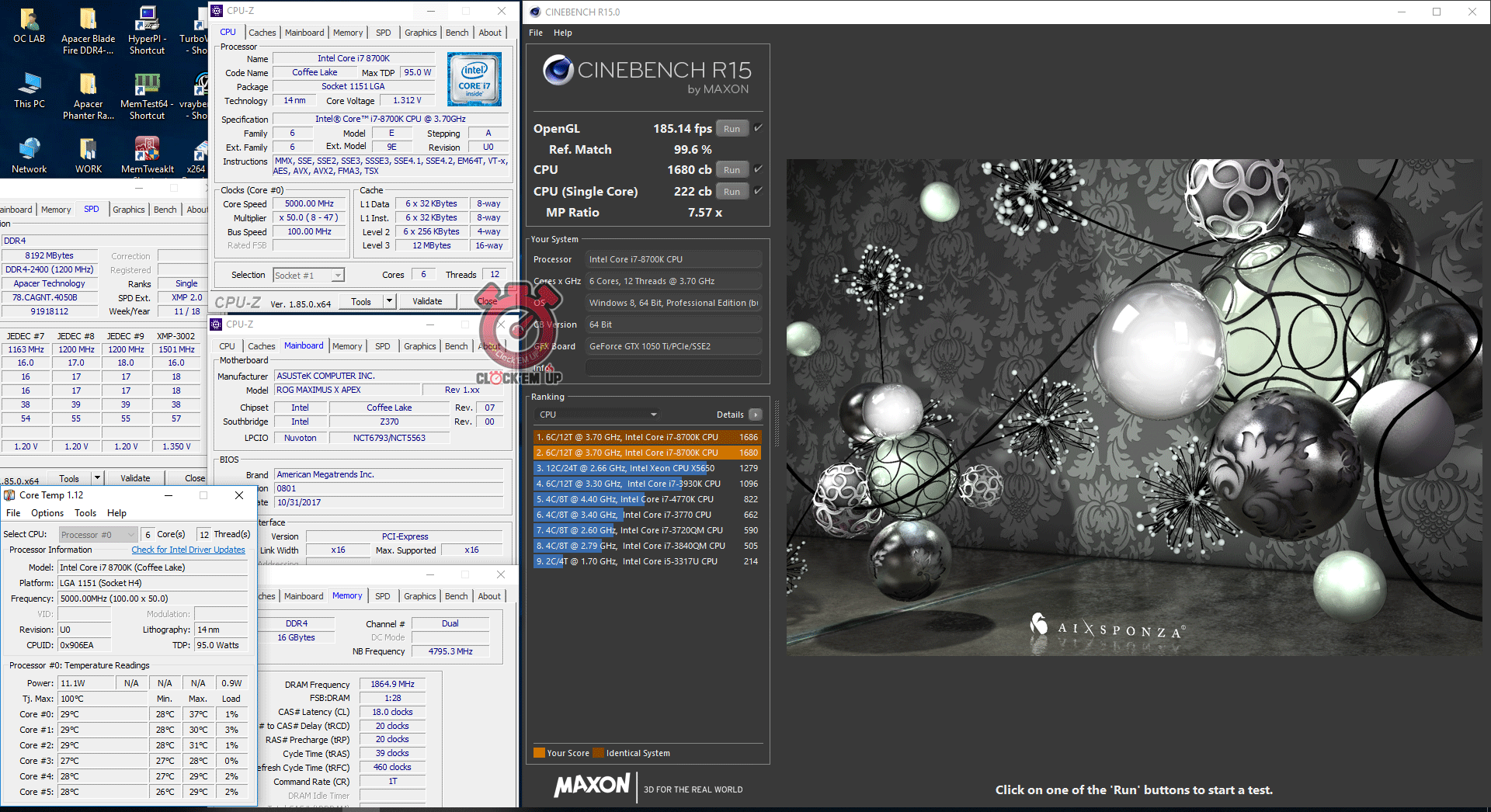
Task: Click the Intel Core i7 logo in CPU-Z
Action: [474, 79]
